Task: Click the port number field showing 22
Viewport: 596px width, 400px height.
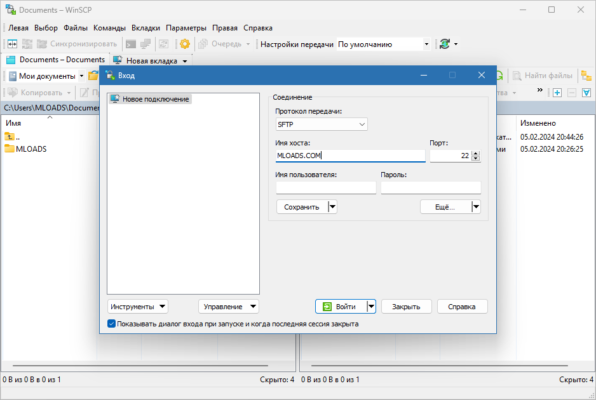Action: click(x=450, y=156)
